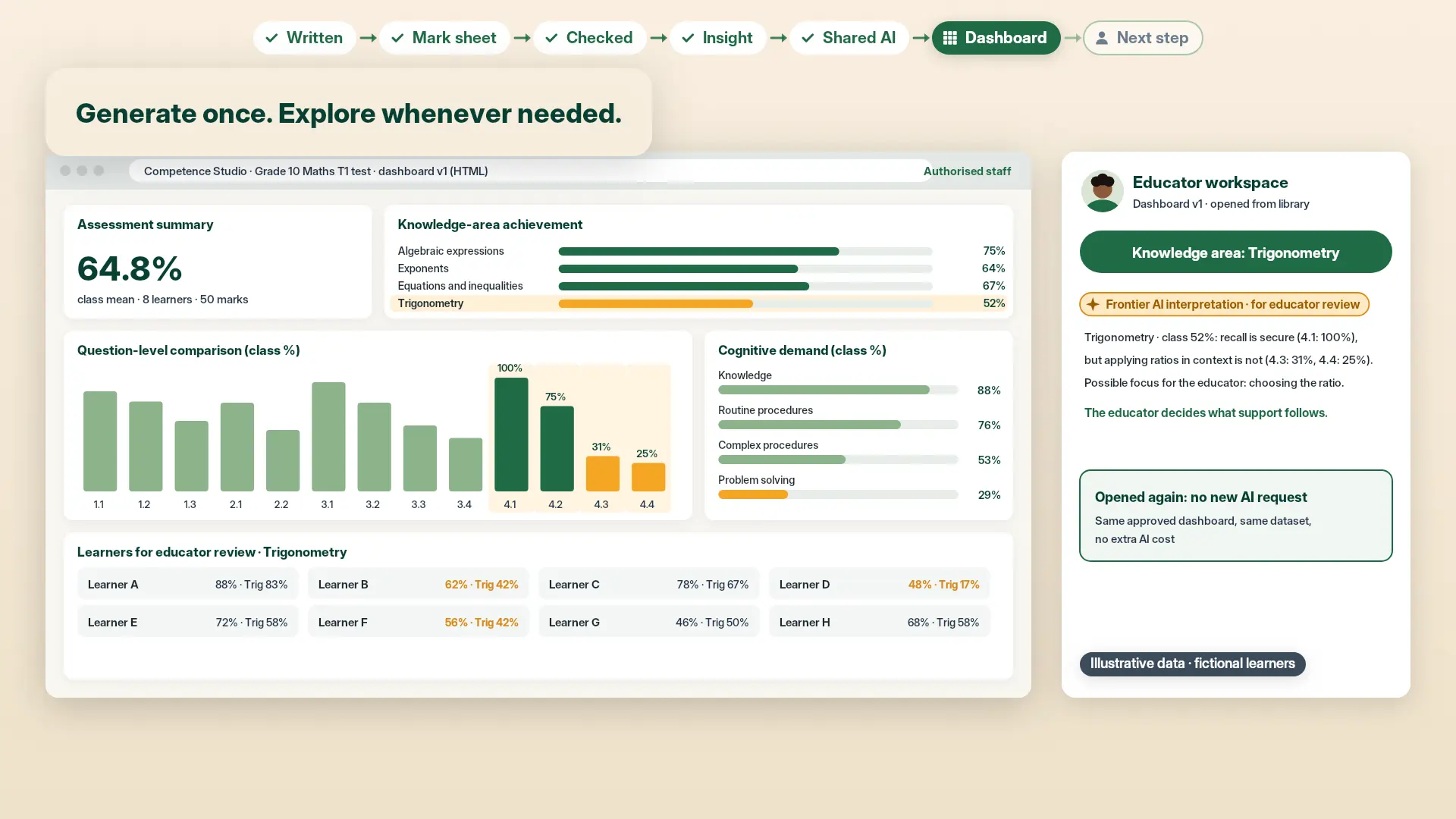Viewport: 1456px width, 819px height.
Task: Go to the Mark sheet step
Action: tap(444, 38)
